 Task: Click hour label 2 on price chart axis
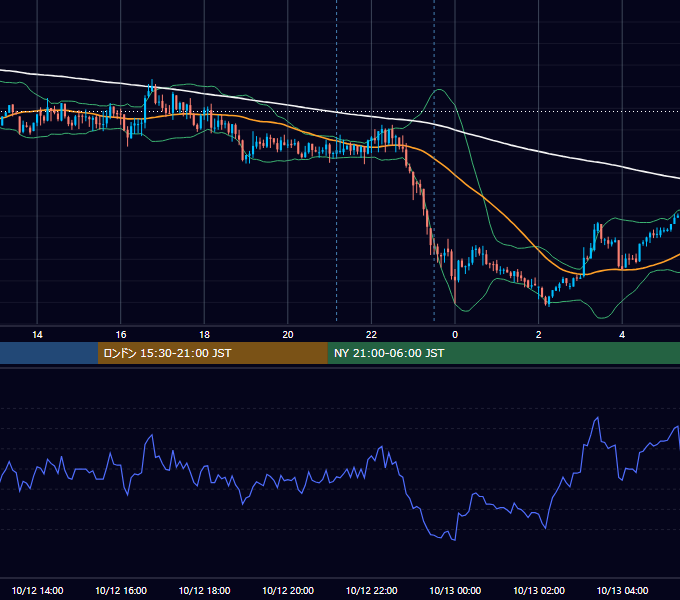pos(539,335)
